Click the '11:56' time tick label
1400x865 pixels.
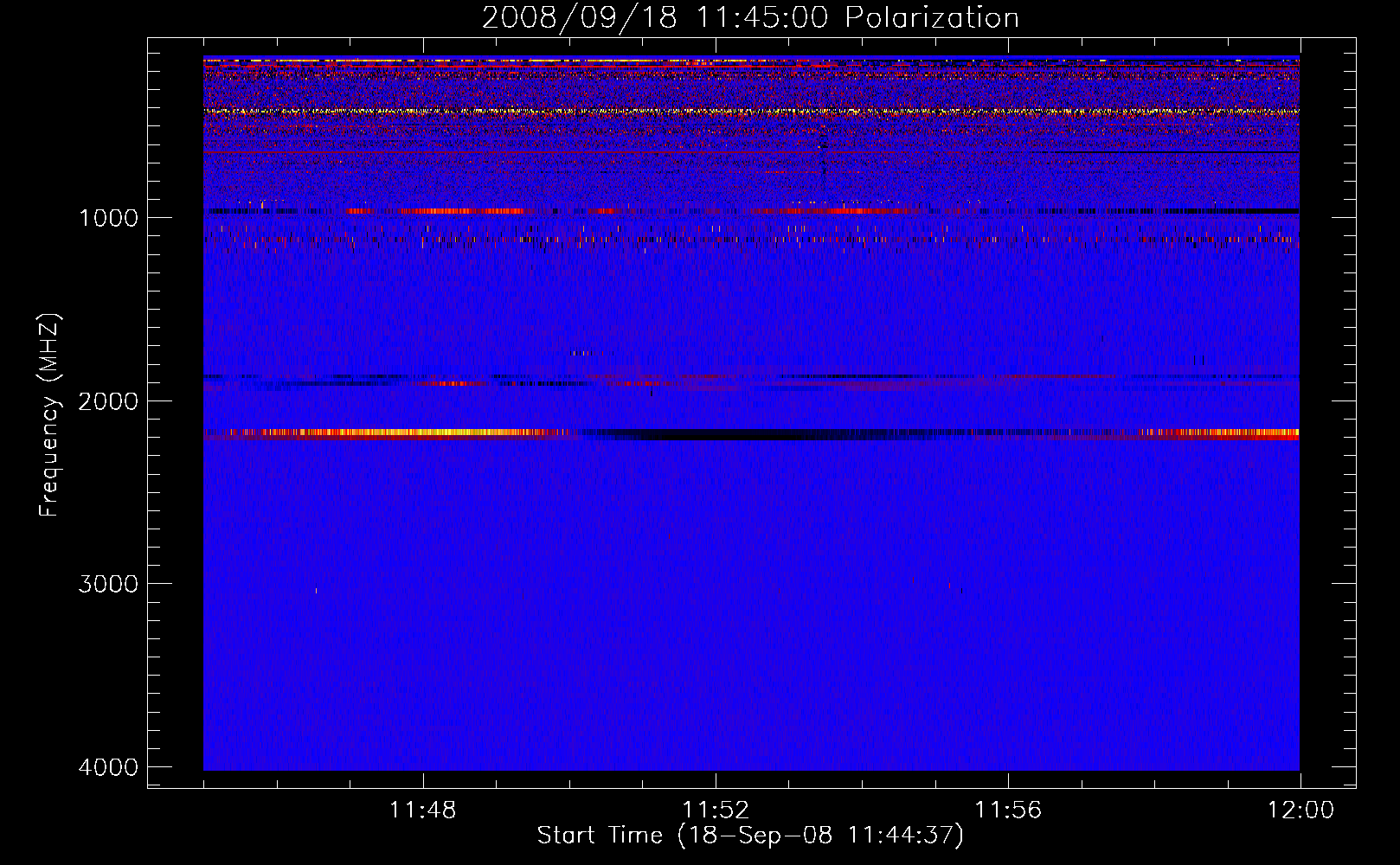coord(1008,810)
